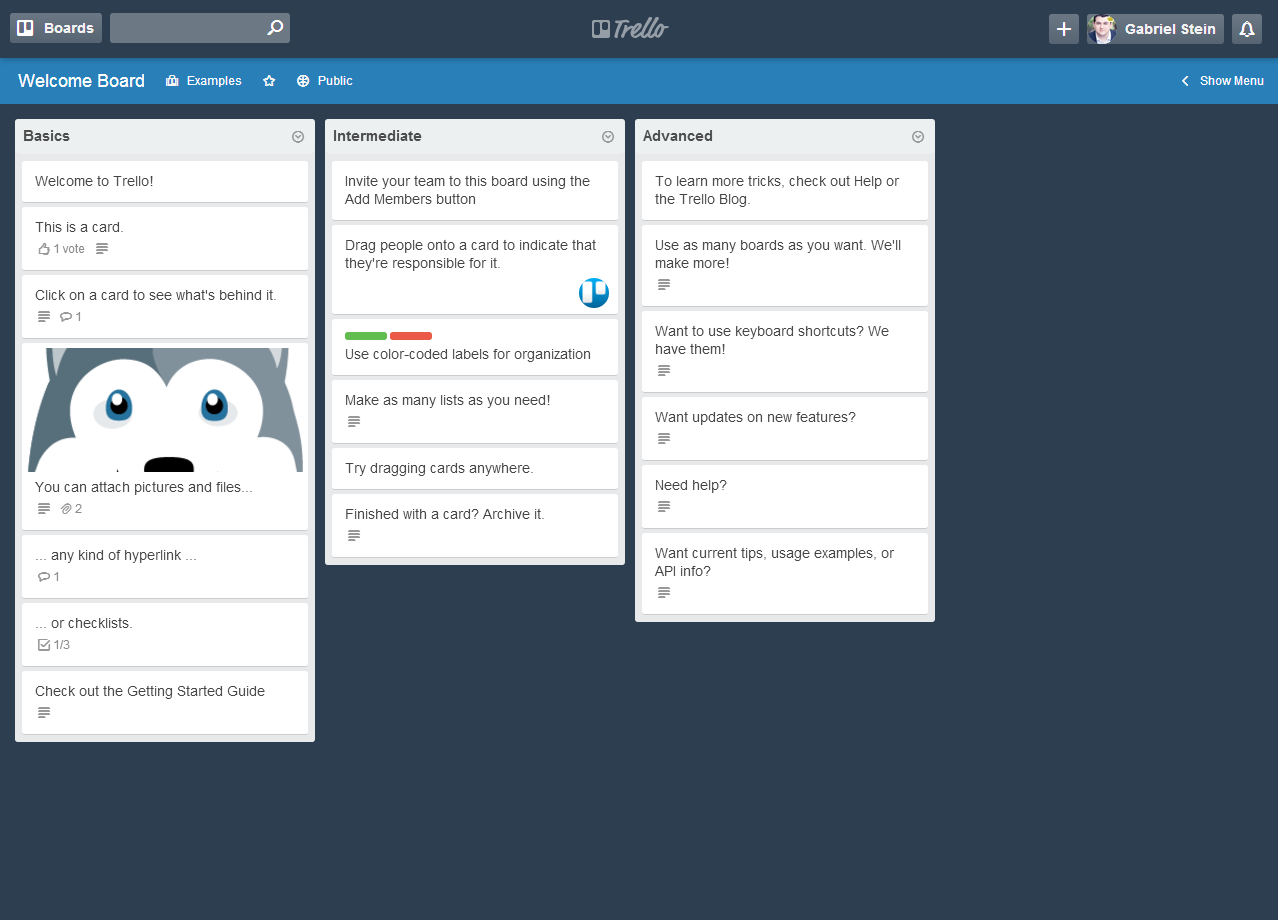Open 'Try dragging cards anywhere.' card
Image resolution: width=1278 pixels, height=920 pixels.
tap(475, 469)
